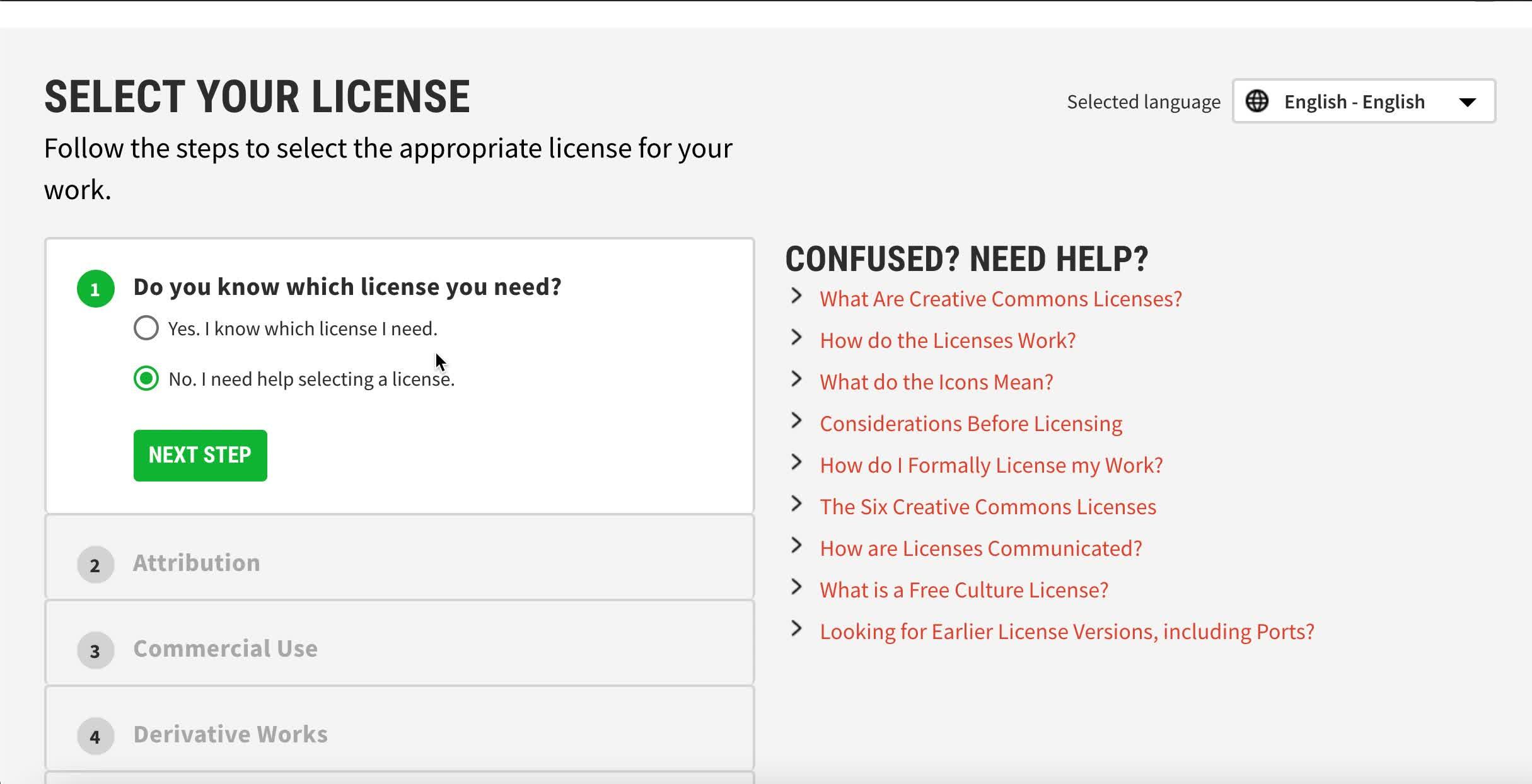This screenshot has height=784, width=1532.
Task: Click the green step 1 number badge
Action: pyautogui.click(x=95, y=289)
